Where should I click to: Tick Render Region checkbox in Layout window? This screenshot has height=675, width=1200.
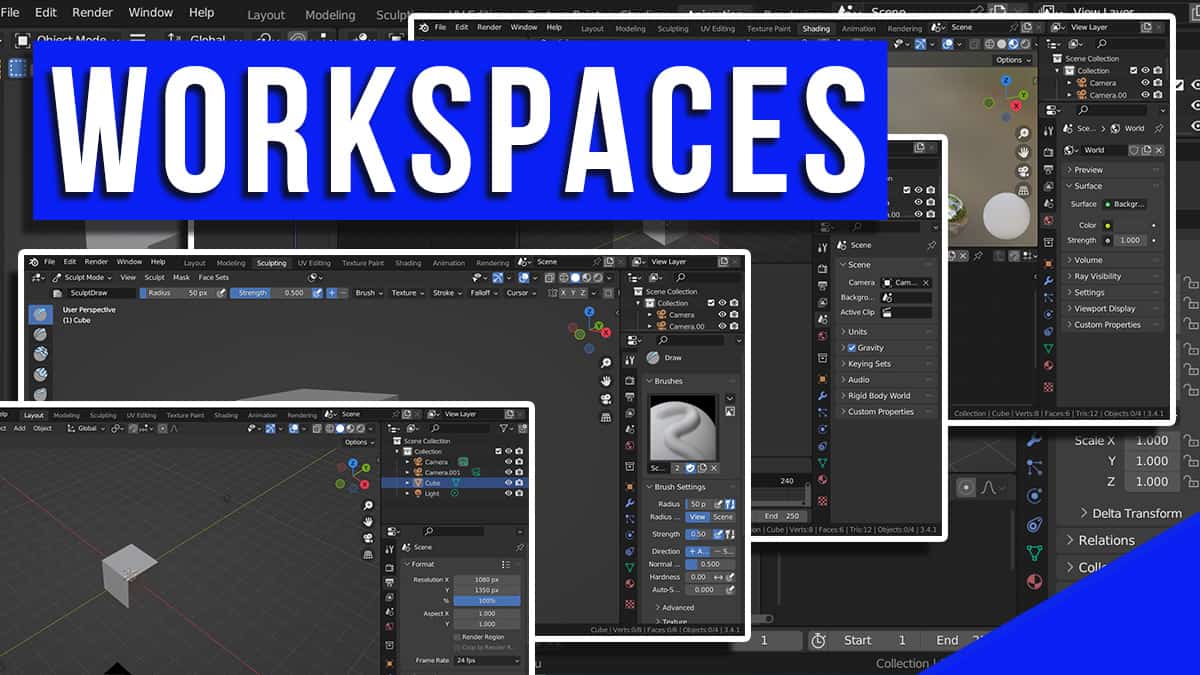pyautogui.click(x=458, y=637)
